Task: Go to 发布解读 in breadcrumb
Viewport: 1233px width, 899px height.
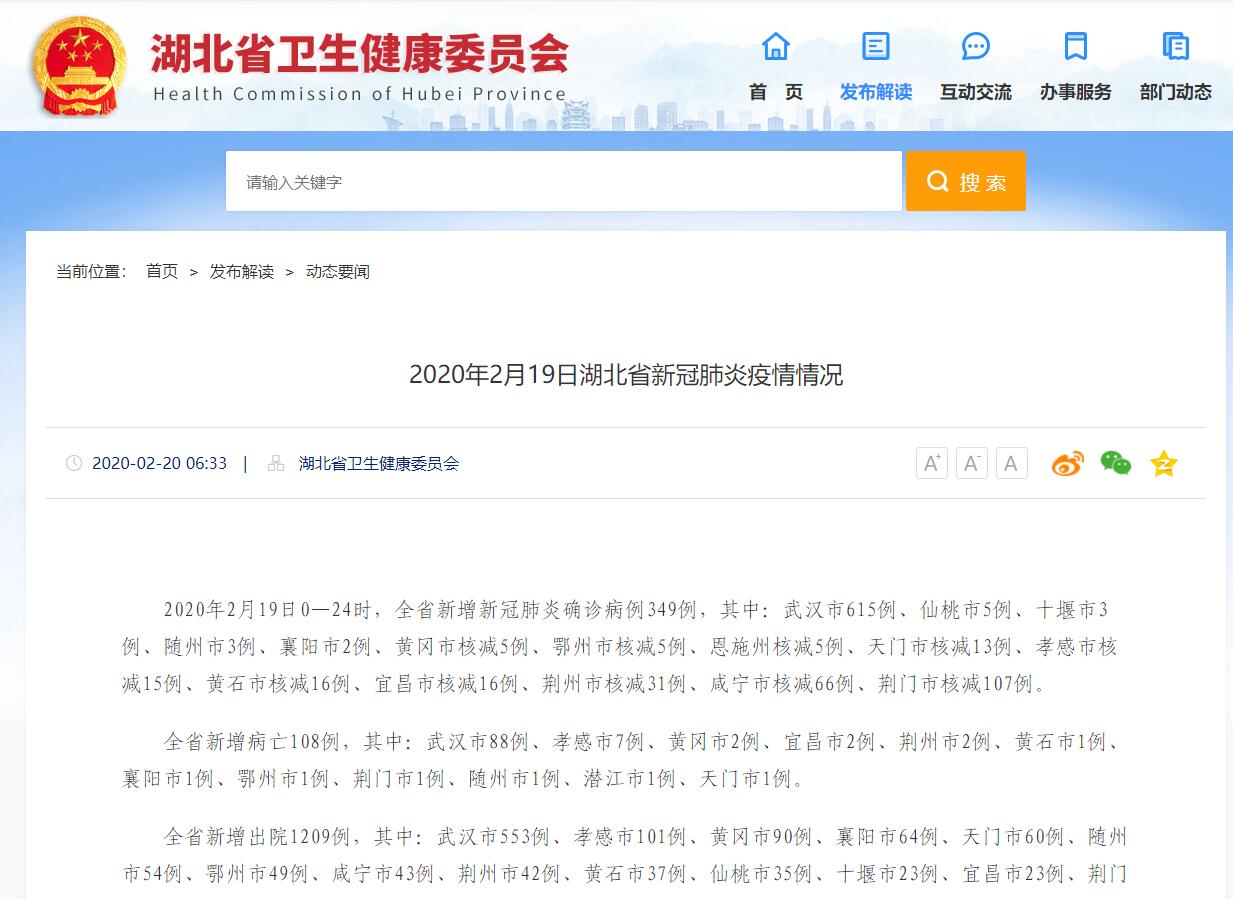Action: (x=241, y=272)
